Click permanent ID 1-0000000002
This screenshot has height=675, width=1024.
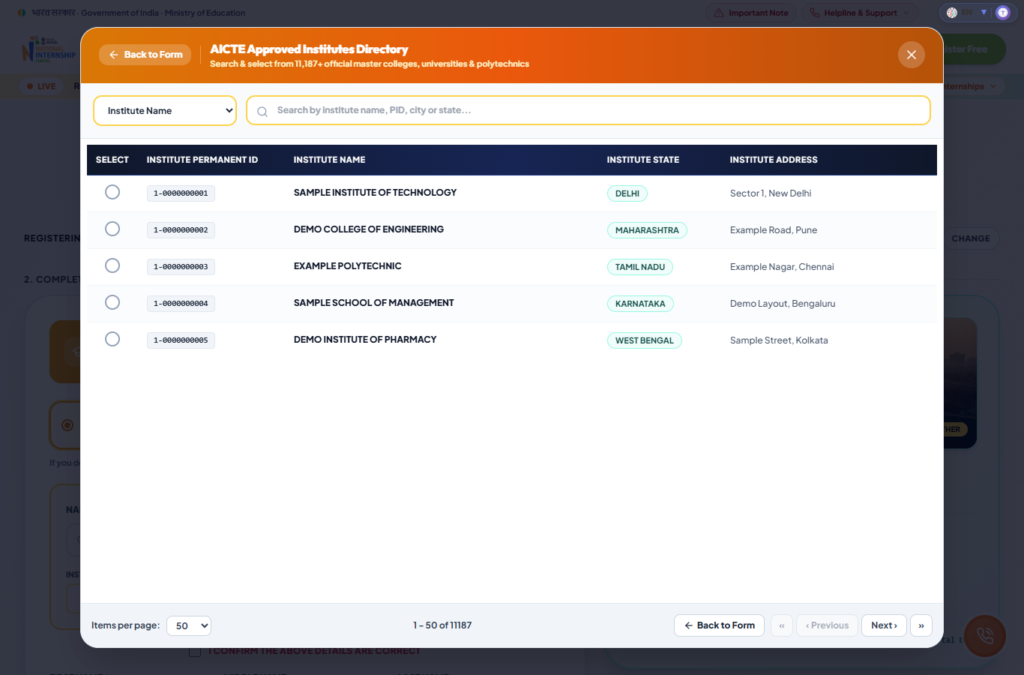[181, 230]
